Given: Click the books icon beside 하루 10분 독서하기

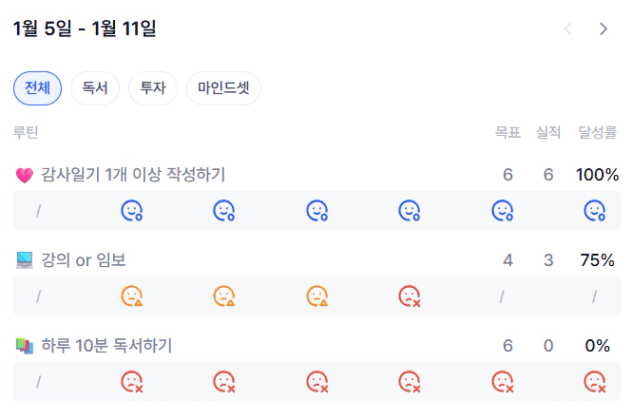Looking at the screenshot, I should pos(25,346).
